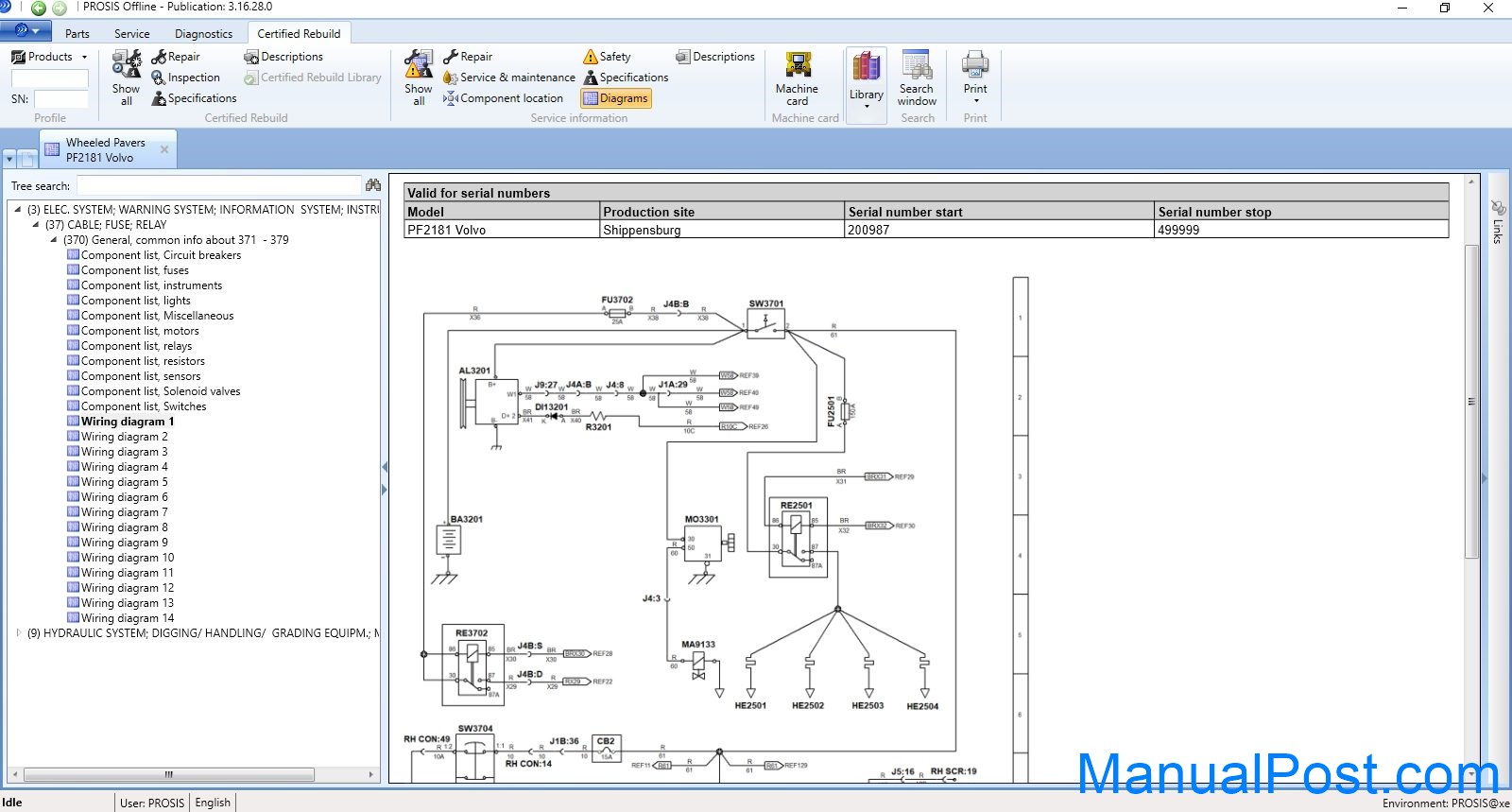Click Show all in Service information
This screenshot has height=812, width=1512.
419,79
